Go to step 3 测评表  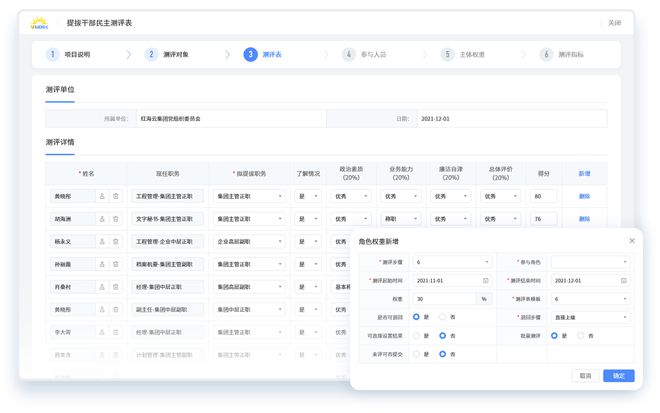263,54
